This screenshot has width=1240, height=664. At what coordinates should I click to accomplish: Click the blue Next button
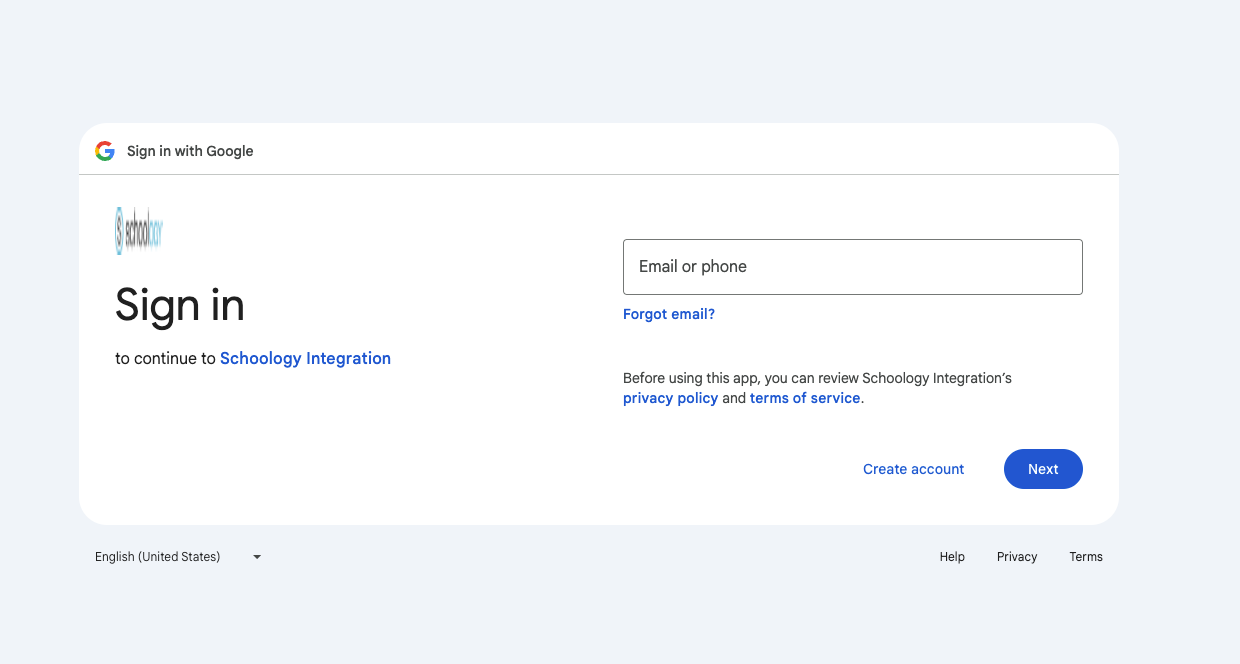coord(1043,469)
